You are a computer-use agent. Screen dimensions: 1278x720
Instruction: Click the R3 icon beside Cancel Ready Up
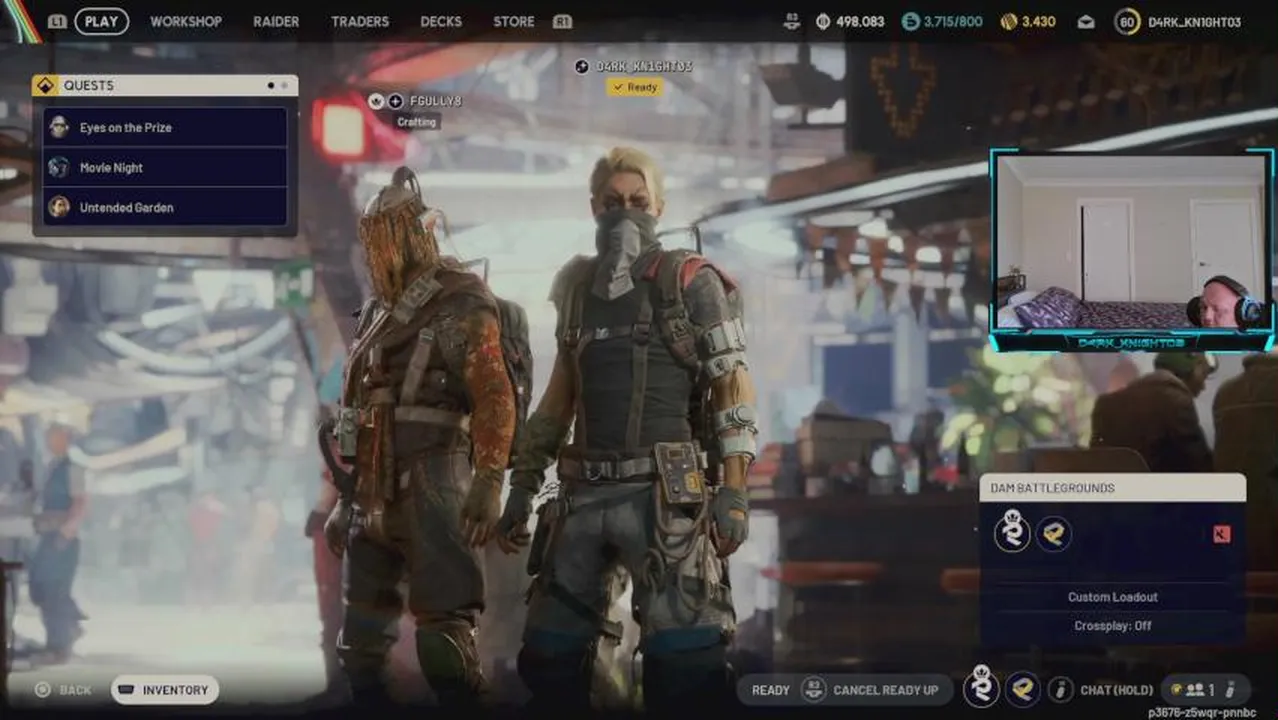click(814, 690)
